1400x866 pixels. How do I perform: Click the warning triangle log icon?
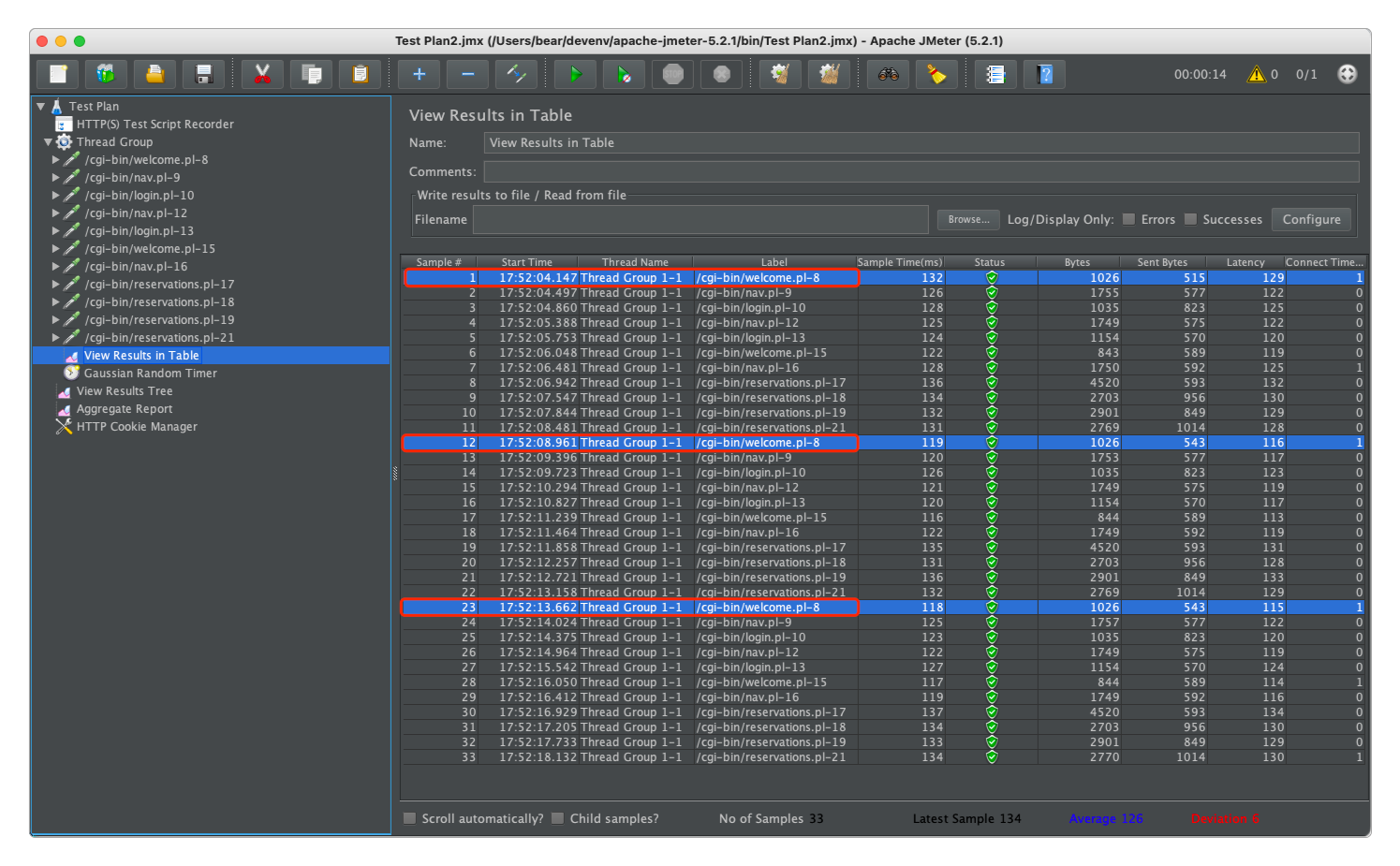tap(1257, 74)
